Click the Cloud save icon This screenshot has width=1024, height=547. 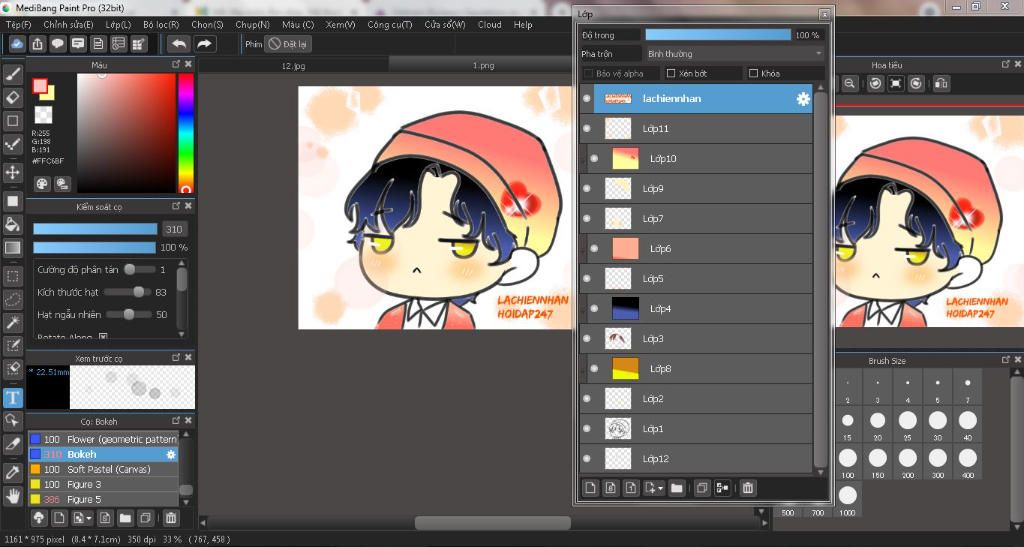17,44
